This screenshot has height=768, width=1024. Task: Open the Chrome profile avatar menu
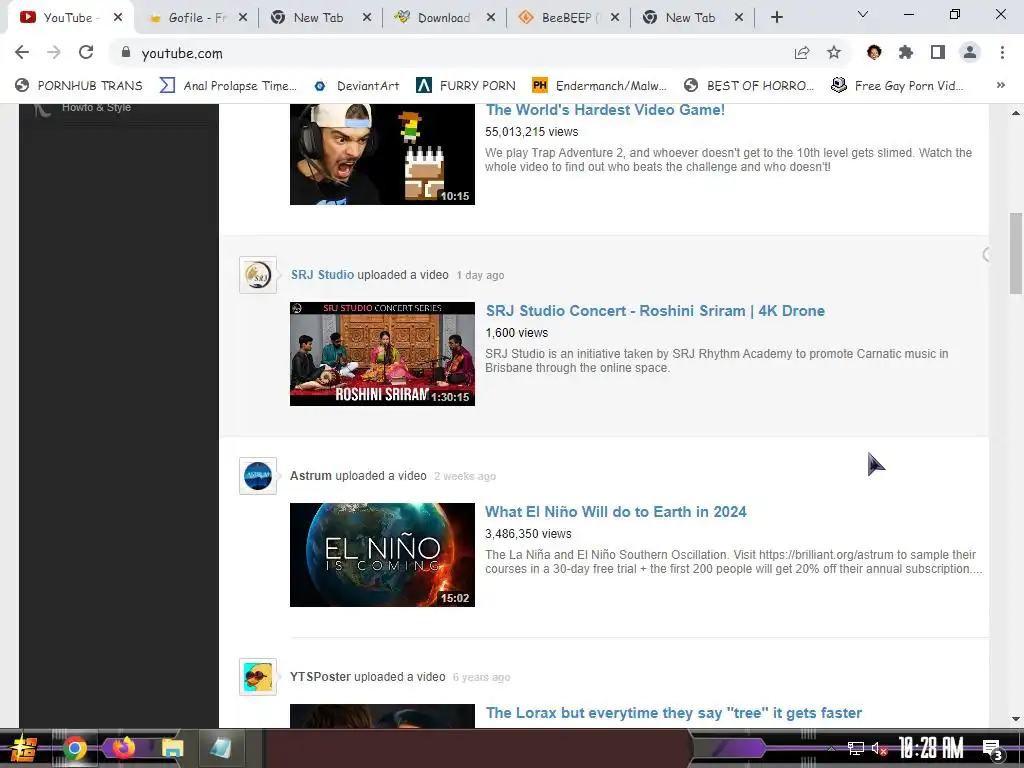[970, 52]
